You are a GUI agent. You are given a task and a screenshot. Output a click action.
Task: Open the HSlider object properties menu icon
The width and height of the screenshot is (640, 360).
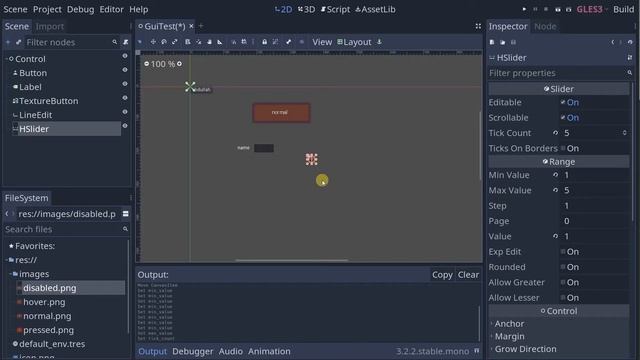pyautogui.click(x=630, y=58)
